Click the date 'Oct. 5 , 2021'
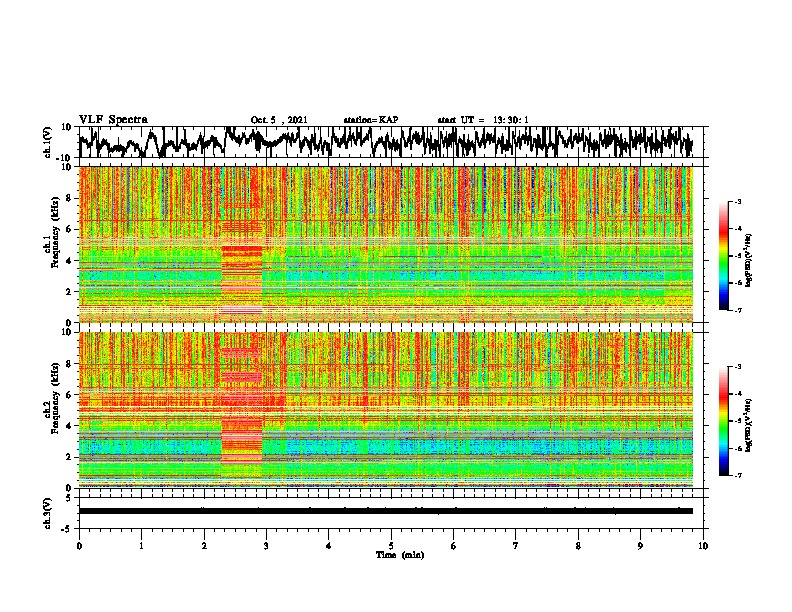Viewport: 792px width, 612px height. pos(279,120)
